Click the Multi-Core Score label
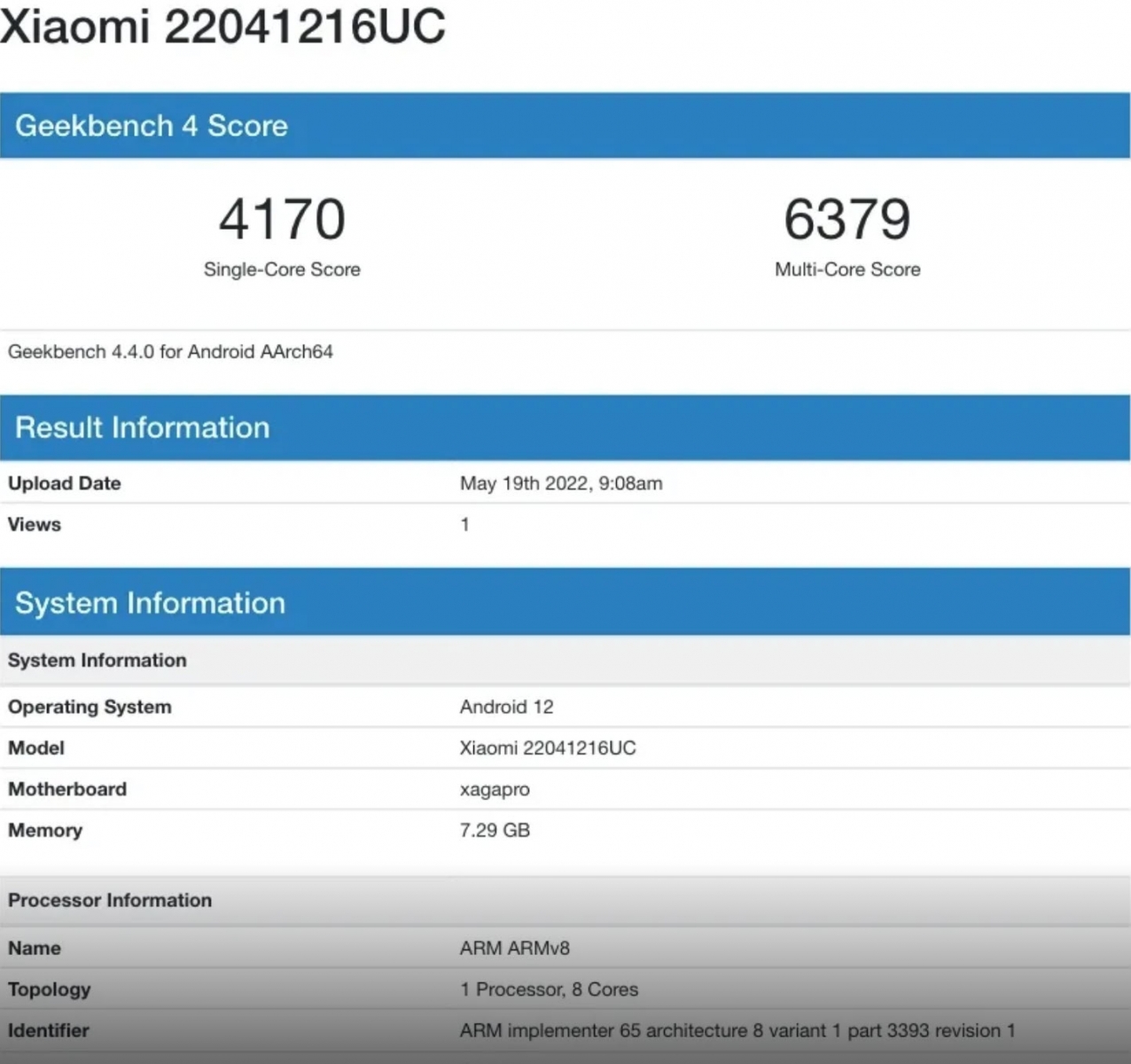Screen dimensions: 1131x1064 coord(847,270)
